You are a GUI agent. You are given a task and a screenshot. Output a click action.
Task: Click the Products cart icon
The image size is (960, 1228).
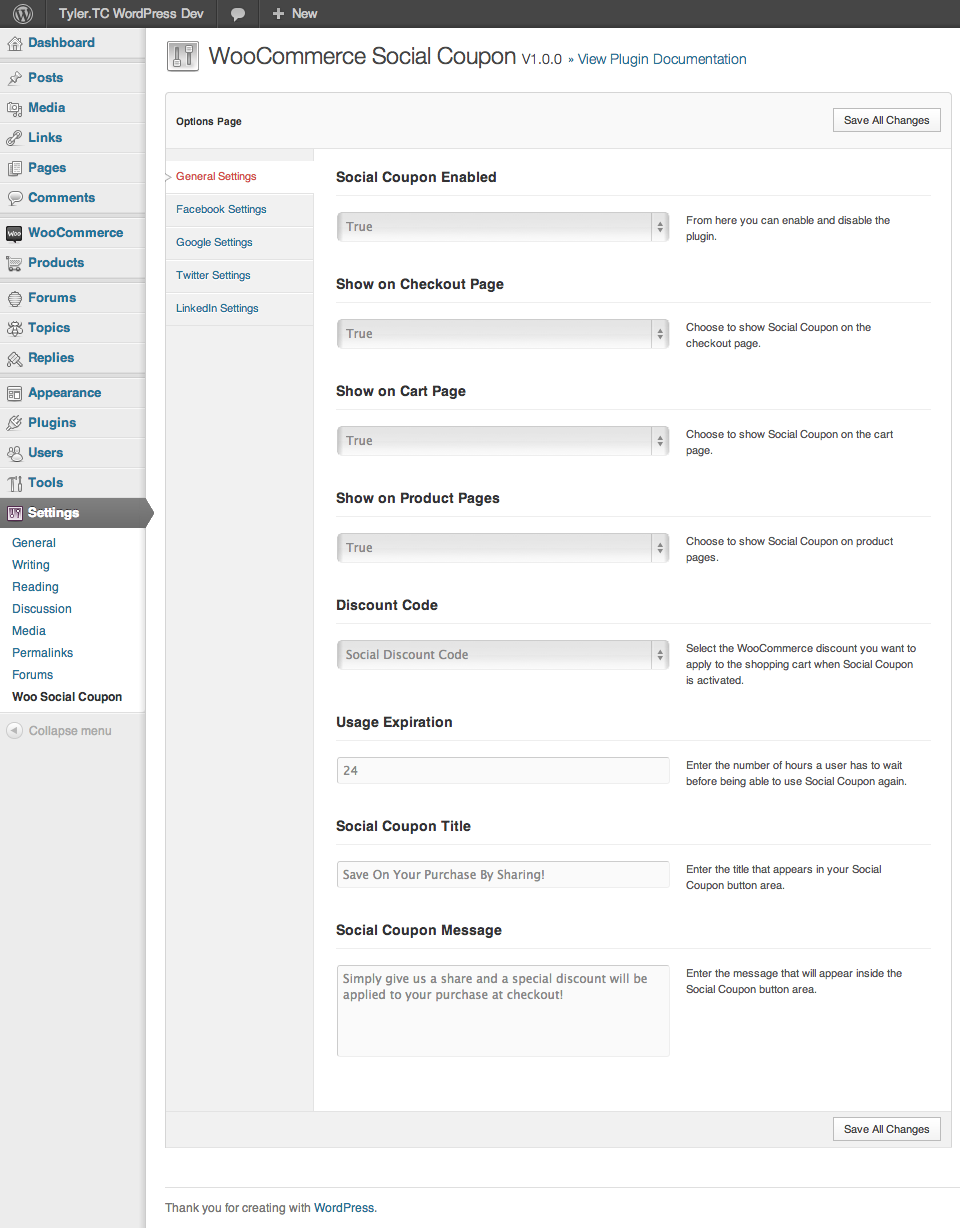tap(15, 263)
